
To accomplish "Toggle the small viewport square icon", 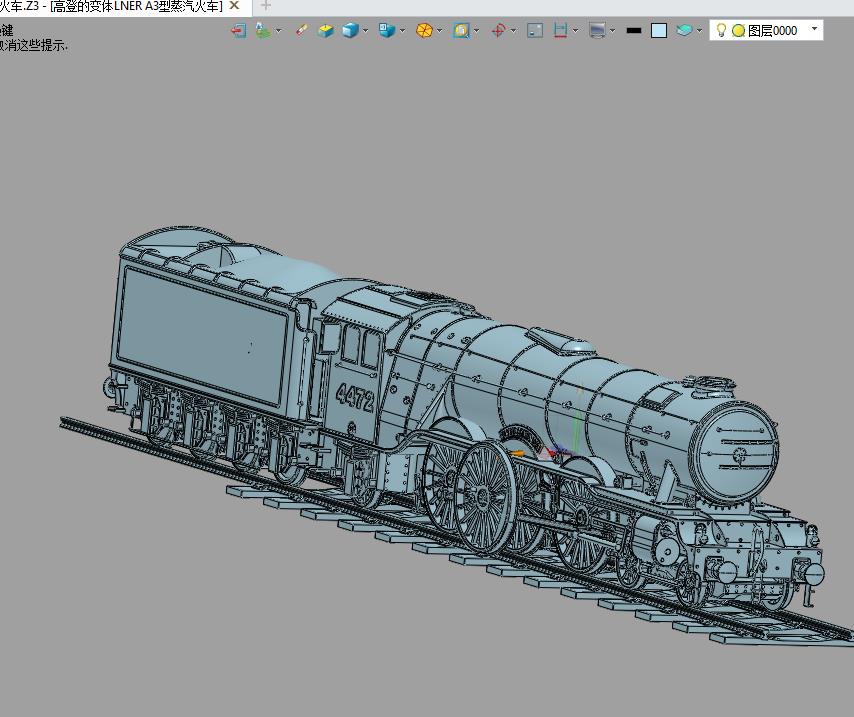I will tap(535, 30).
